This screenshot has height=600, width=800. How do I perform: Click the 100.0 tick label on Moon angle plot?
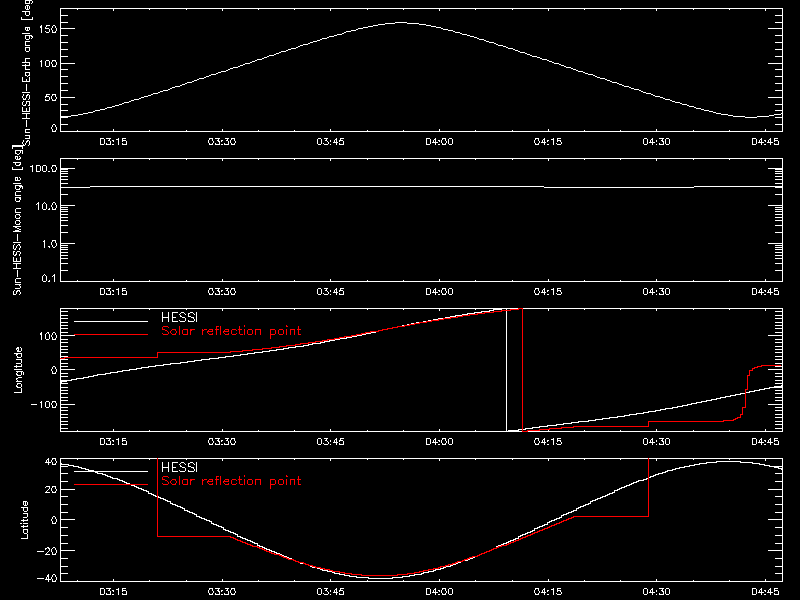coord(43,168)
